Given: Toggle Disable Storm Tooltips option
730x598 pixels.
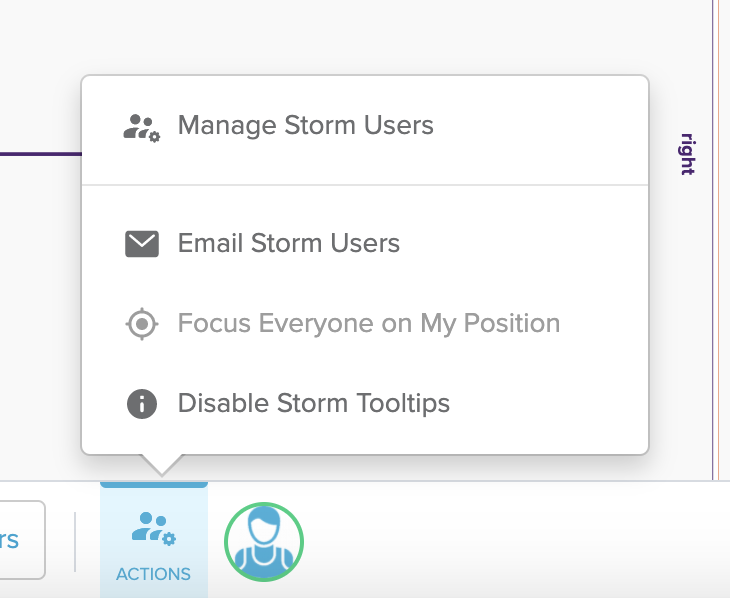Looking at the screenshot, I should (x=365, y=403).
